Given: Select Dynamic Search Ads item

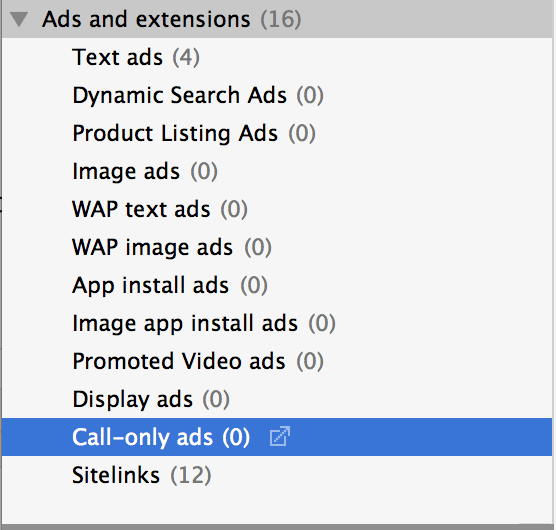Looking at the screenshot, I should 198,95.
